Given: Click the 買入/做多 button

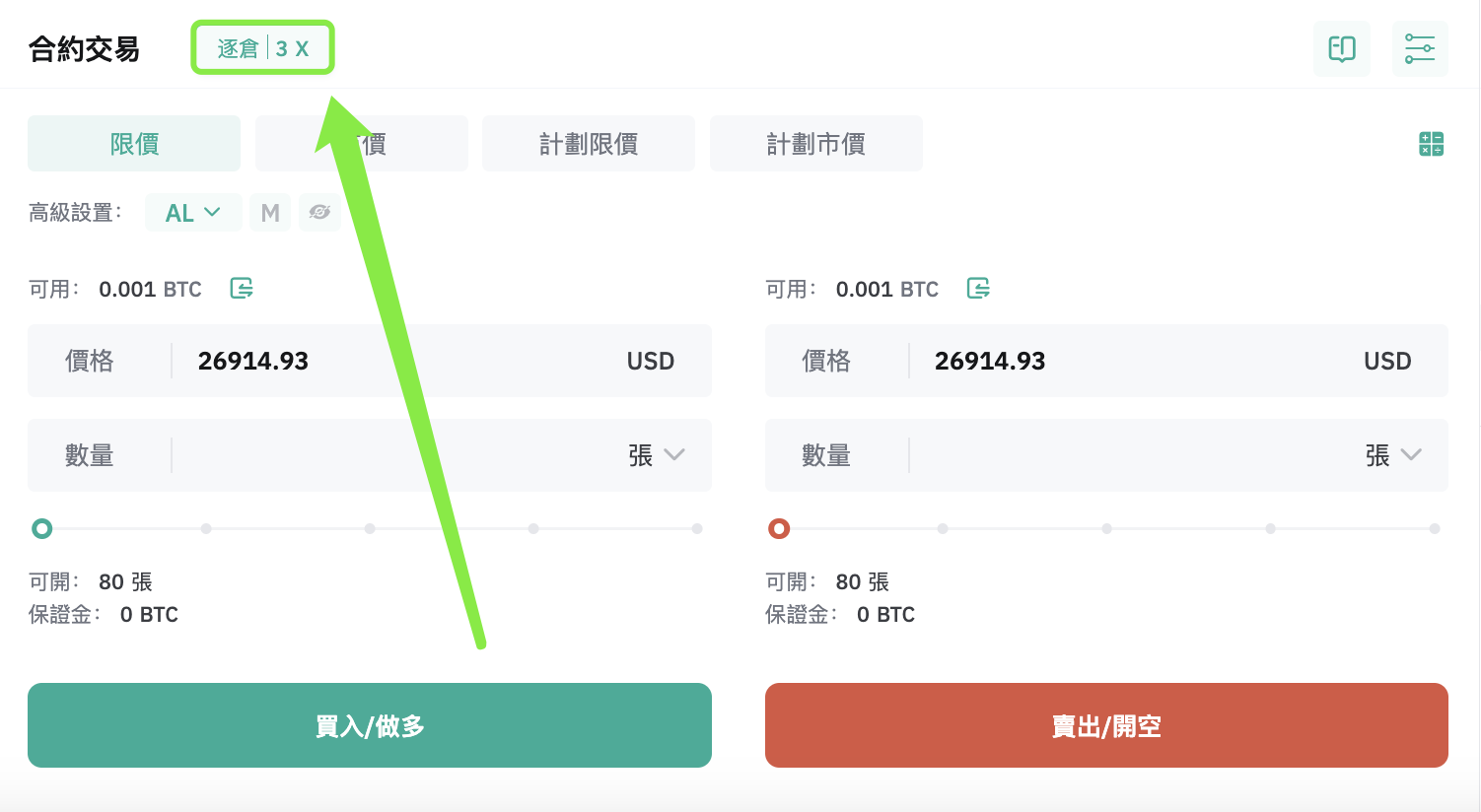Looking at the screenshot, I should [370, 725].
